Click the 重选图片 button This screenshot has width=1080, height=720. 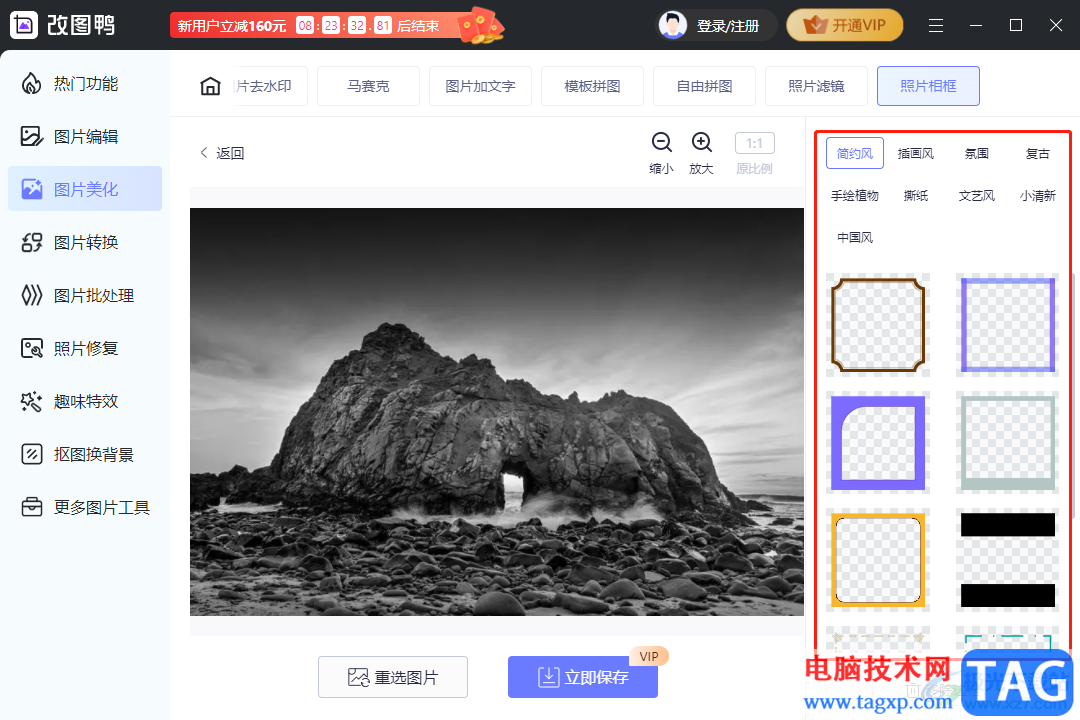[x=393, y=677]
